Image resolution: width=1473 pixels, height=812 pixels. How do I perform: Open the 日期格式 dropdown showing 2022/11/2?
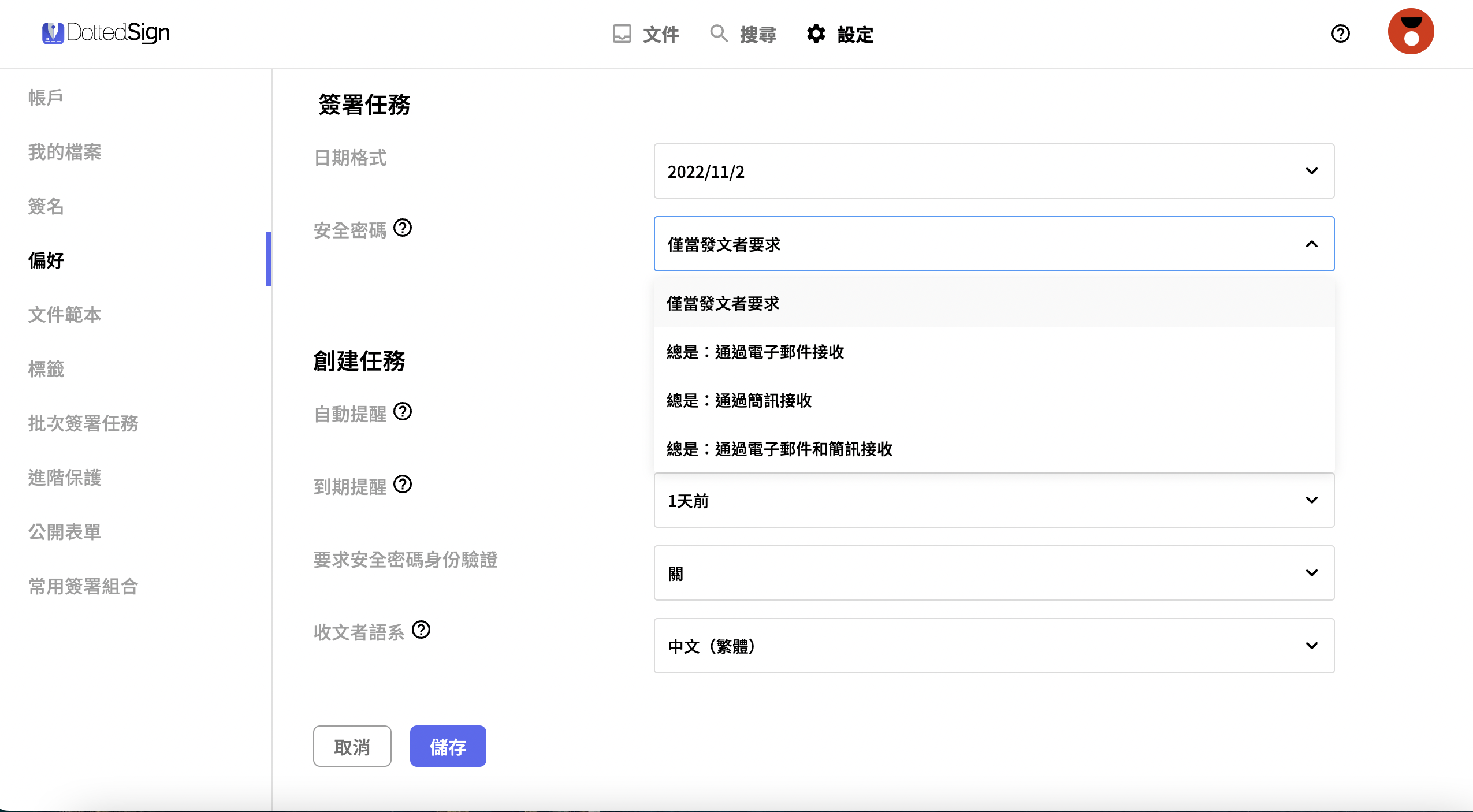994,171
